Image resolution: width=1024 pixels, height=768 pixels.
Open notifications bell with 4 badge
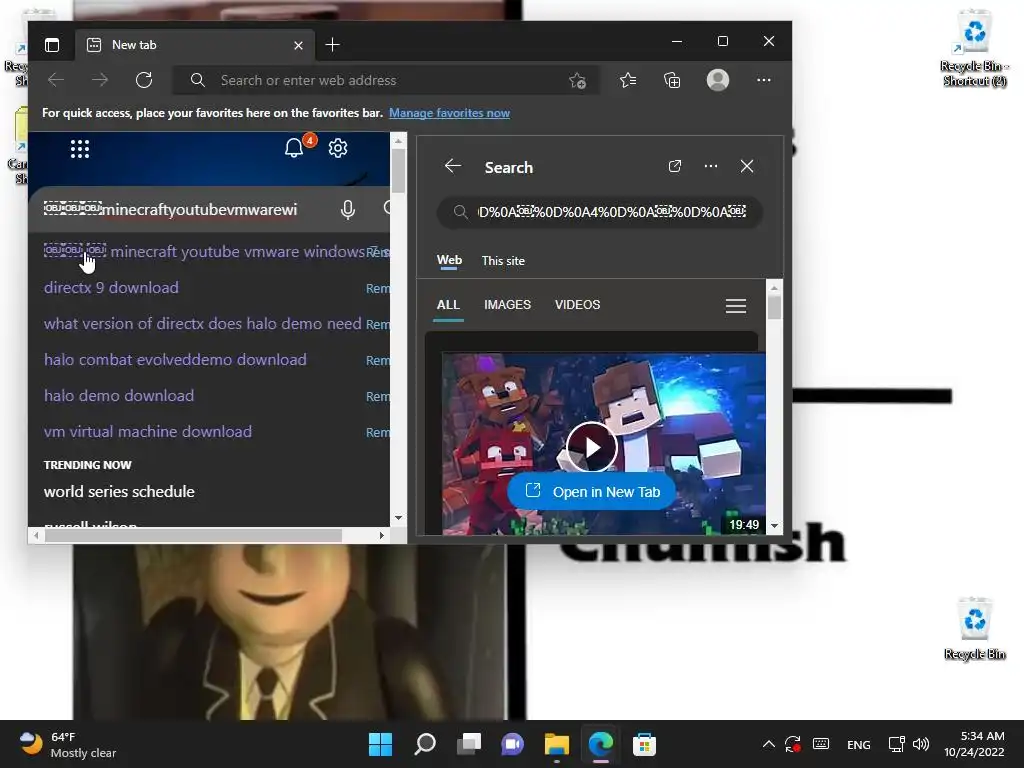point(295,148)
